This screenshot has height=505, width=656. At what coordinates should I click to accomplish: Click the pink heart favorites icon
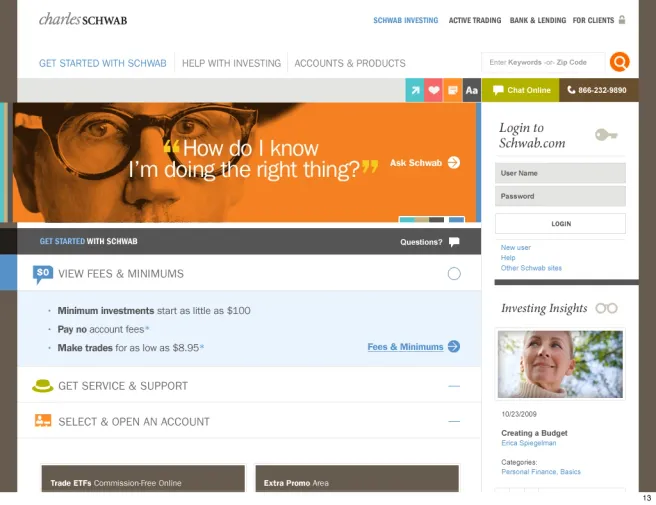click(434, 90)
